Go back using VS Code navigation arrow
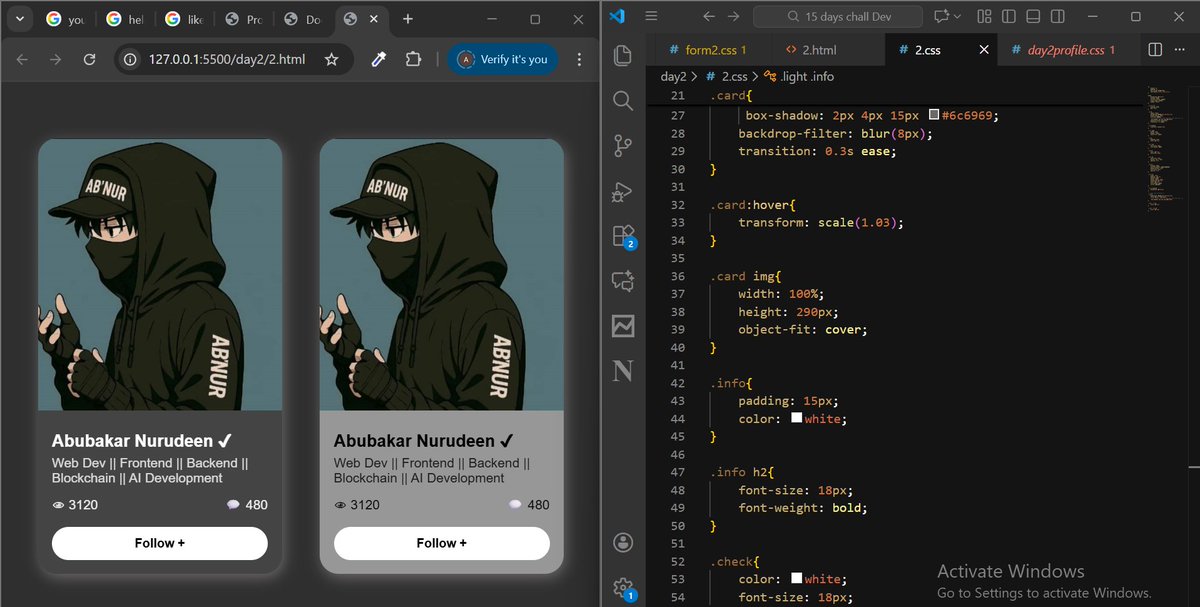1200x607 pixels. click(708, 17)
